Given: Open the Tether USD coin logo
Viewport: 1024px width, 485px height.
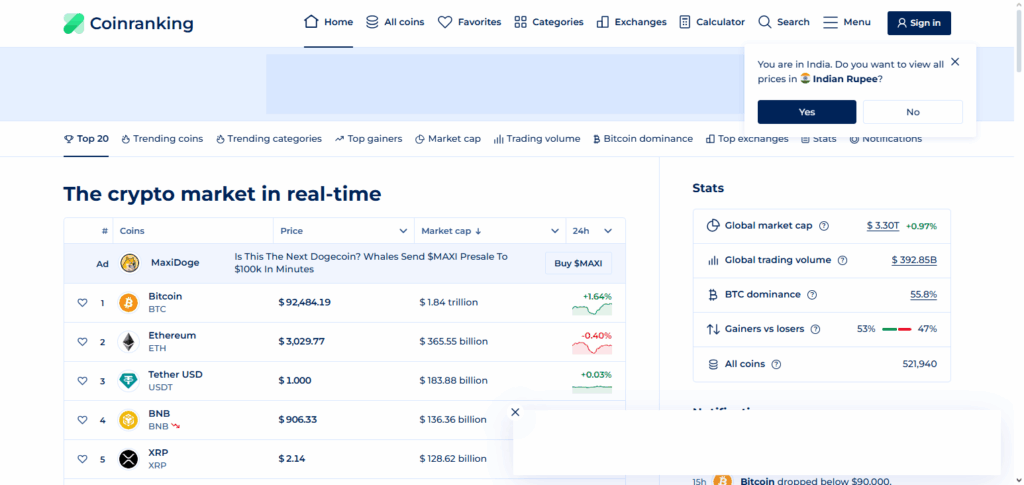Looking at the screenshot, I should click(x=129, y=381).
